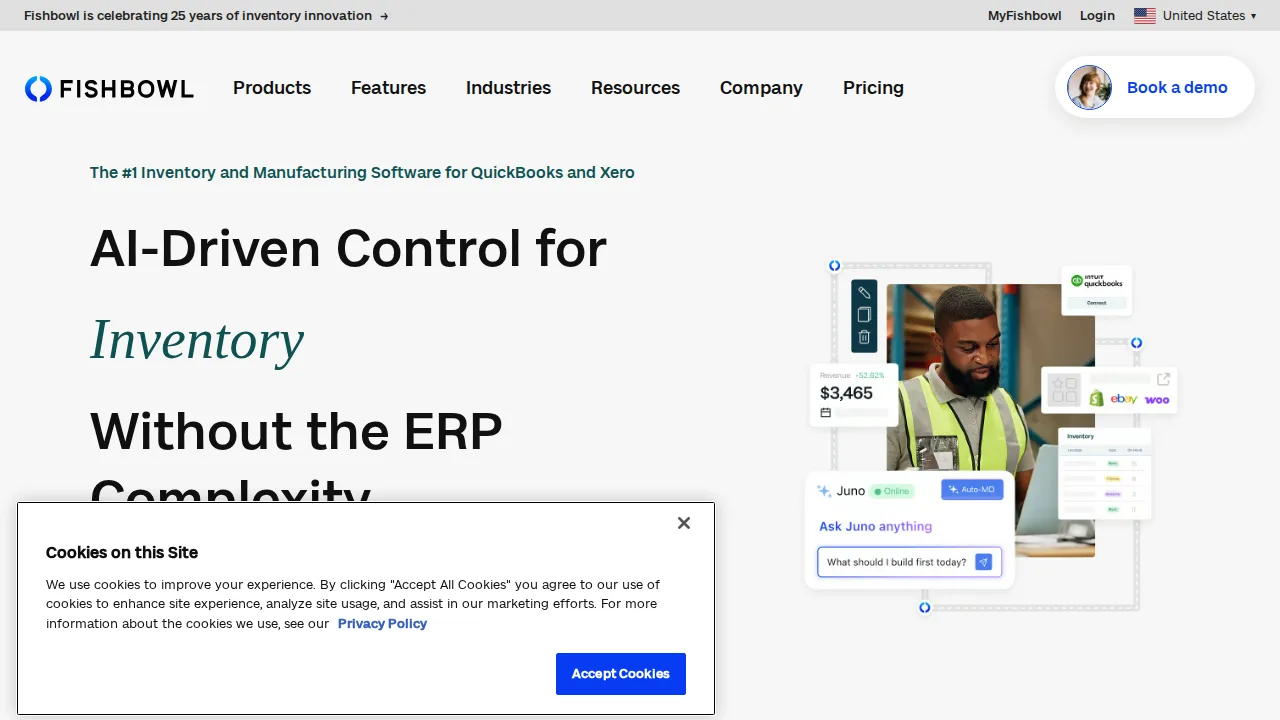Click the 'Cookies on this Site' title
The image size is (1280, 720).
coord(122,552)
